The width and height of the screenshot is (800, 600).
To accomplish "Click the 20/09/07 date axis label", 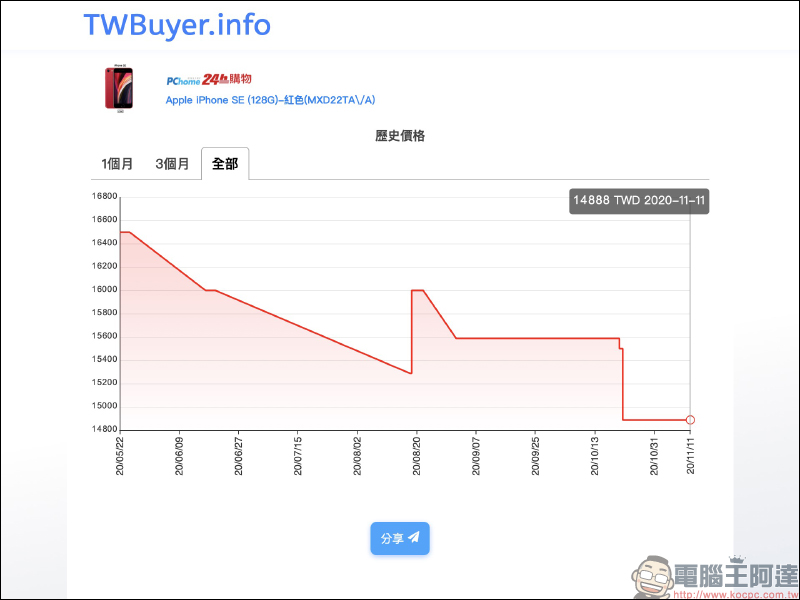I will (476, 455).
